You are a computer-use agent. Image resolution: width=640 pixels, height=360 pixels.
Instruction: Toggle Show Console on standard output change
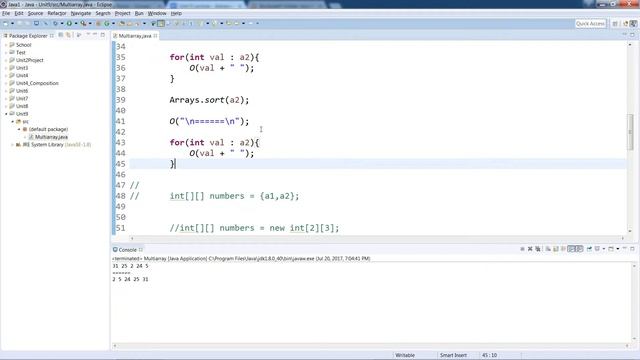point(571,249)
